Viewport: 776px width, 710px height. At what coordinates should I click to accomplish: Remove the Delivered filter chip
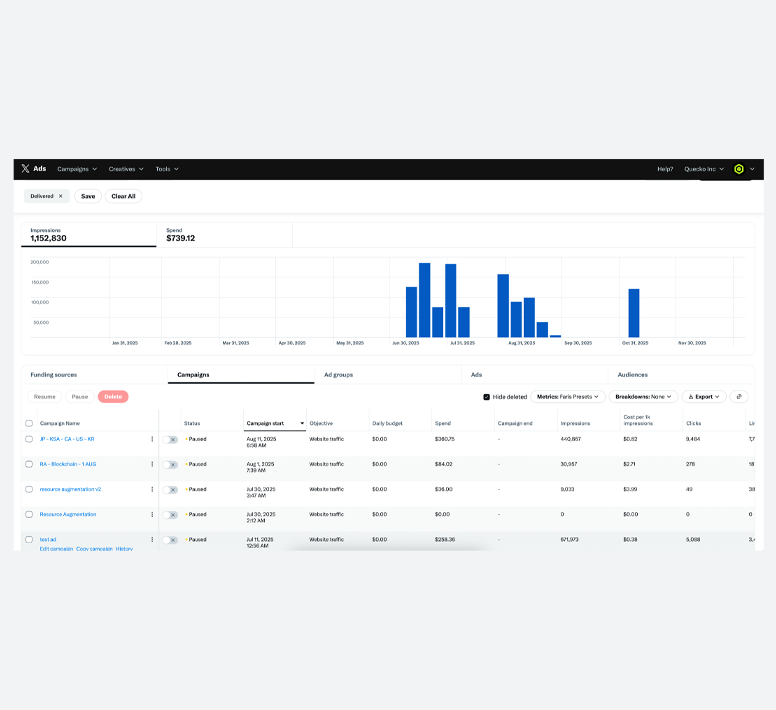pyautogui.click(x=60, y=196)
